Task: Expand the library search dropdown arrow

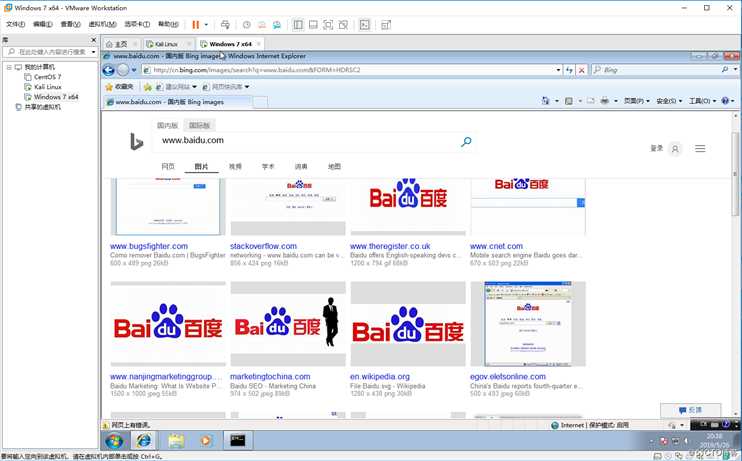Action: pyautogui.click(x=93, y=52)
